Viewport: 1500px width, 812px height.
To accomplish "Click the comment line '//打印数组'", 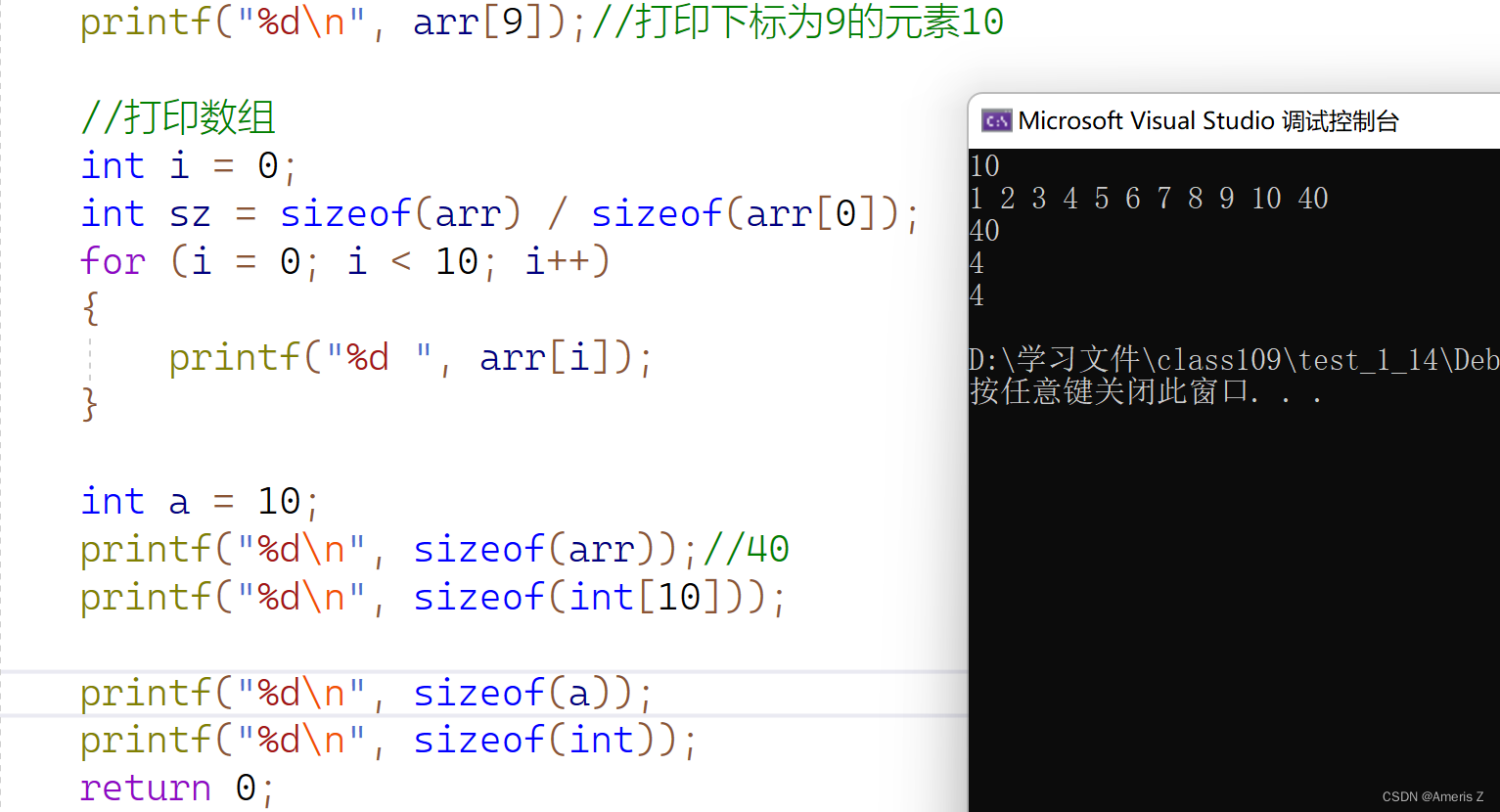I will 178,117.
